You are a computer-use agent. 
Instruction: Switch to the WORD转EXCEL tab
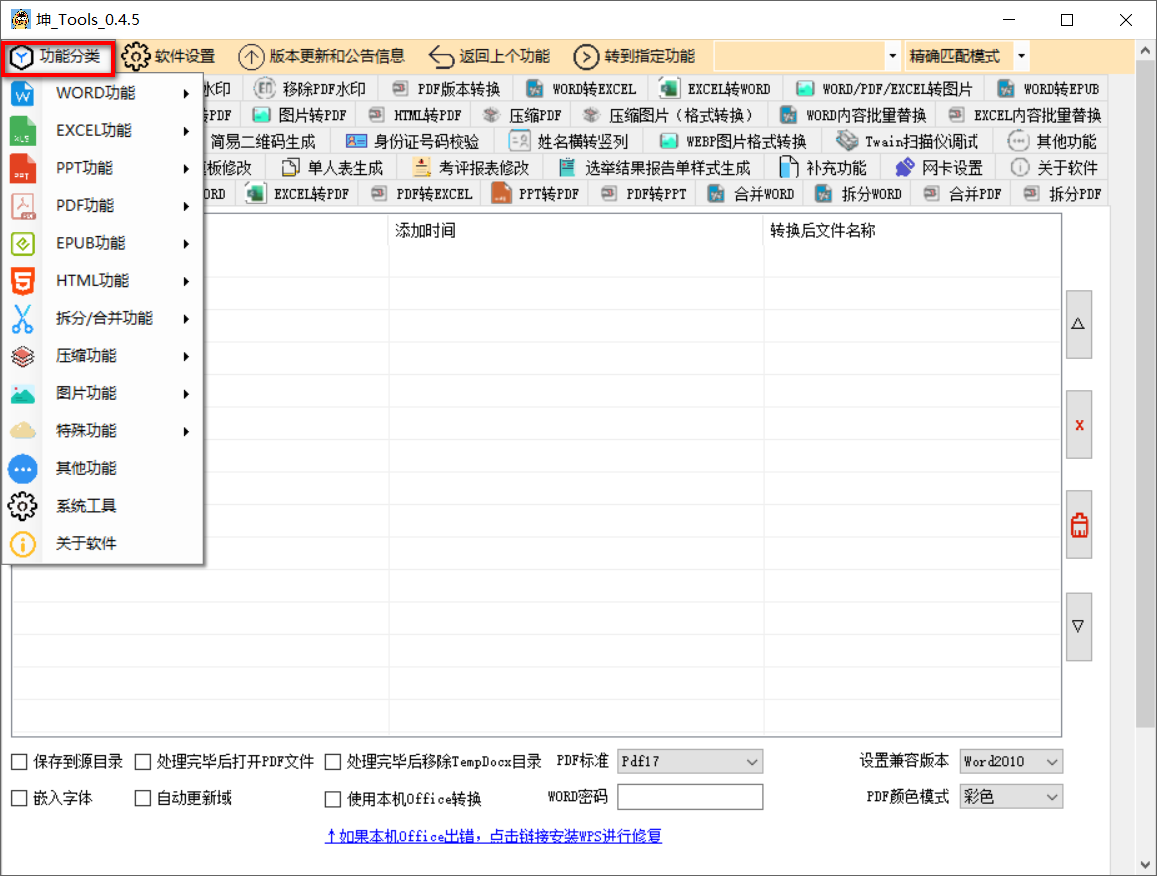(x=581, y=89)
